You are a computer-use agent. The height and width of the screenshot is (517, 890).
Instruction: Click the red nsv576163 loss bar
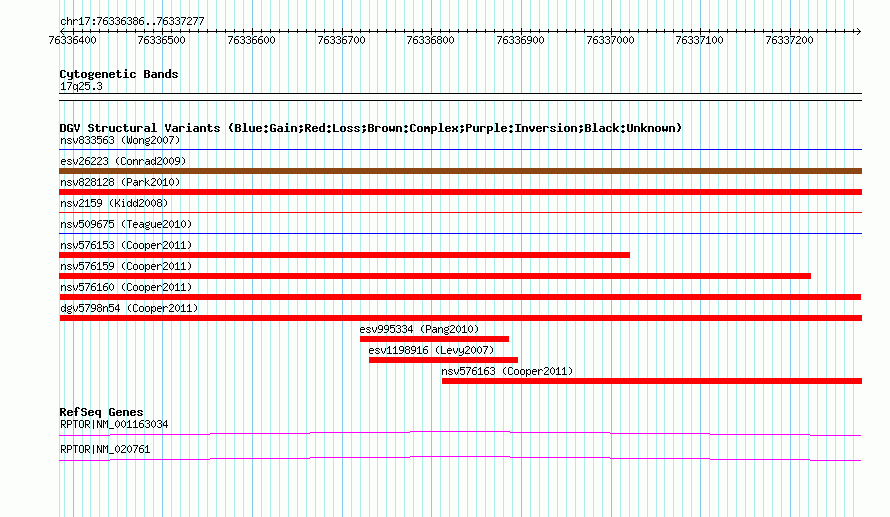point(652,381)
